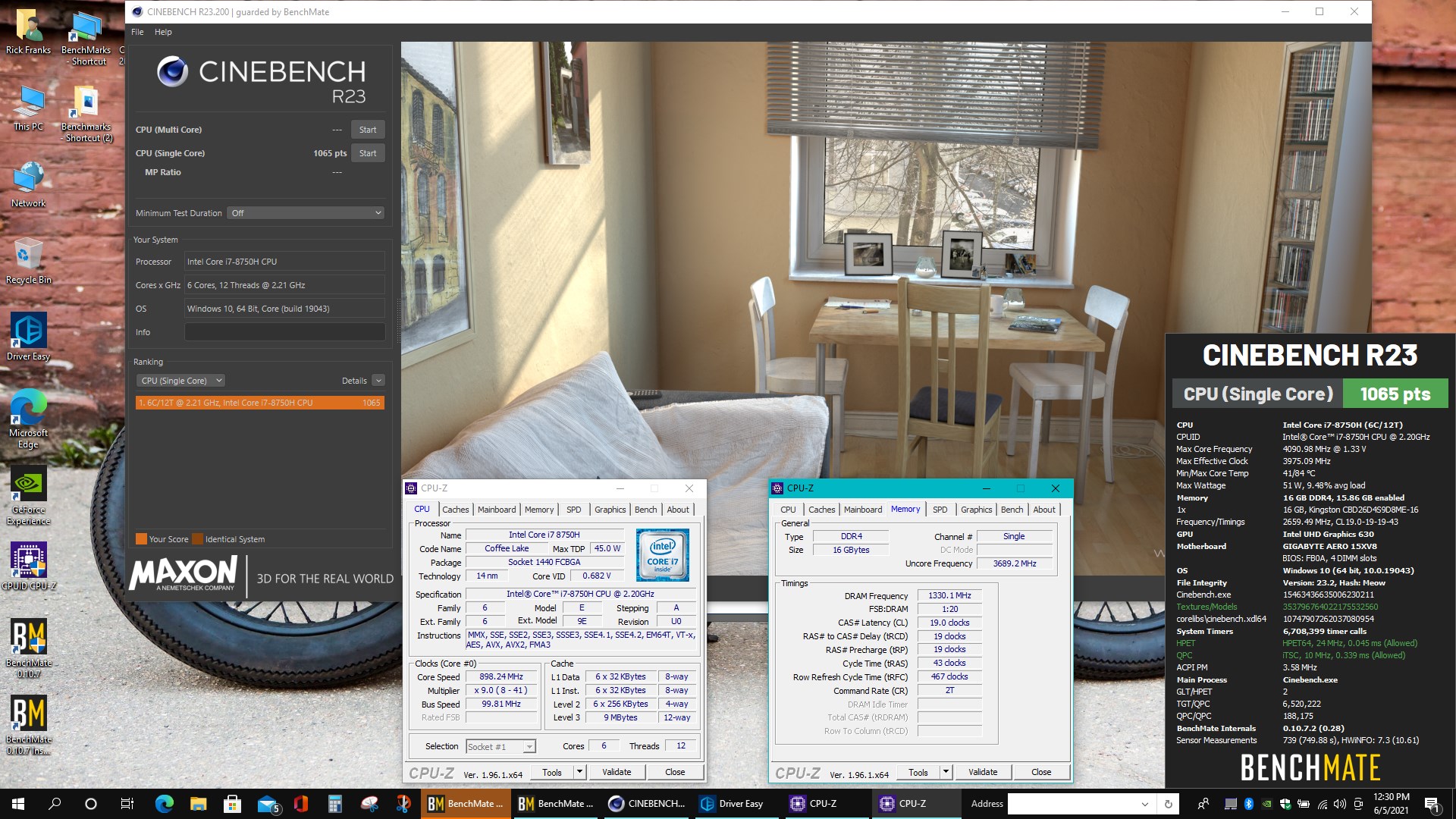Click the Info input field in Cinebench
This screenshot has height=819, width=1456.
284,332
